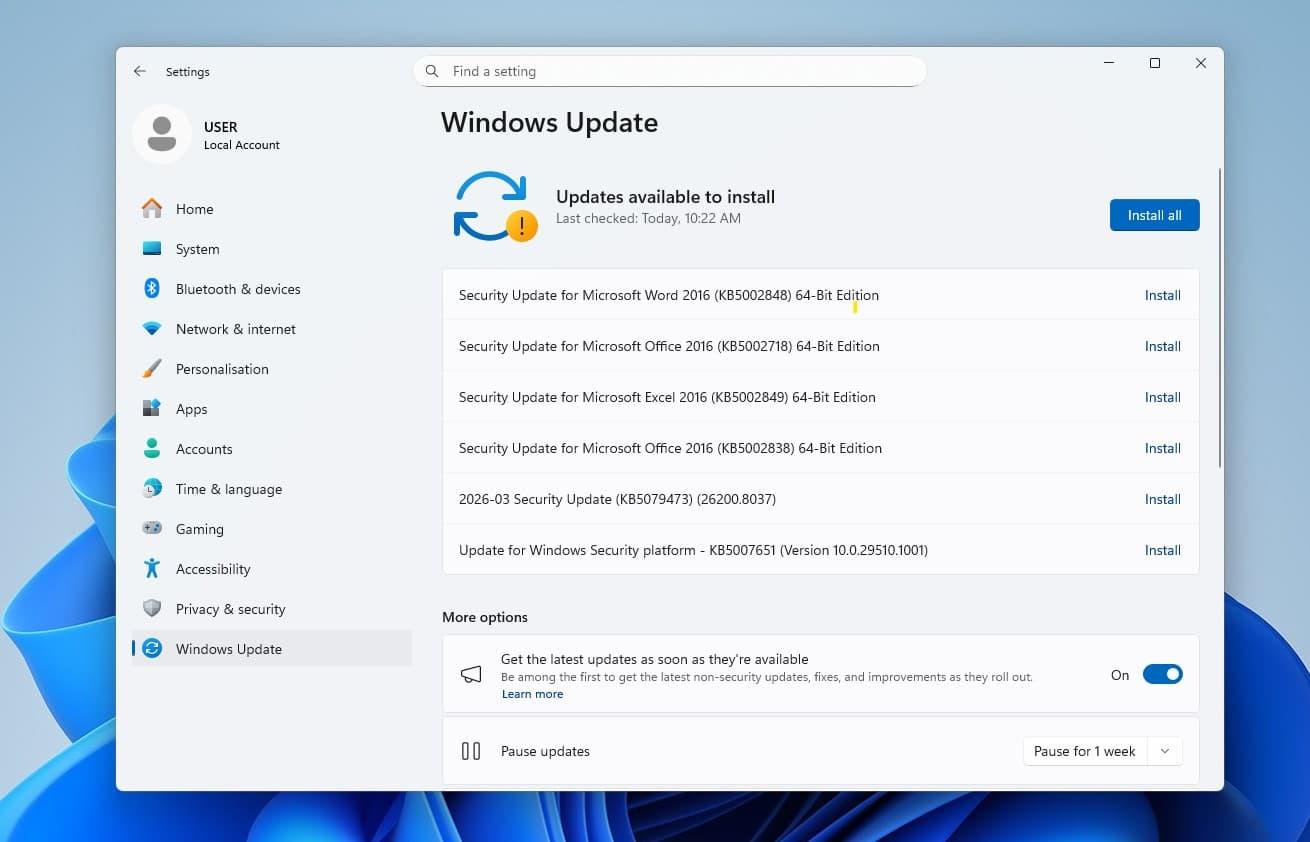
Task: Open the Home page via house icon
Action: point(152,209)
